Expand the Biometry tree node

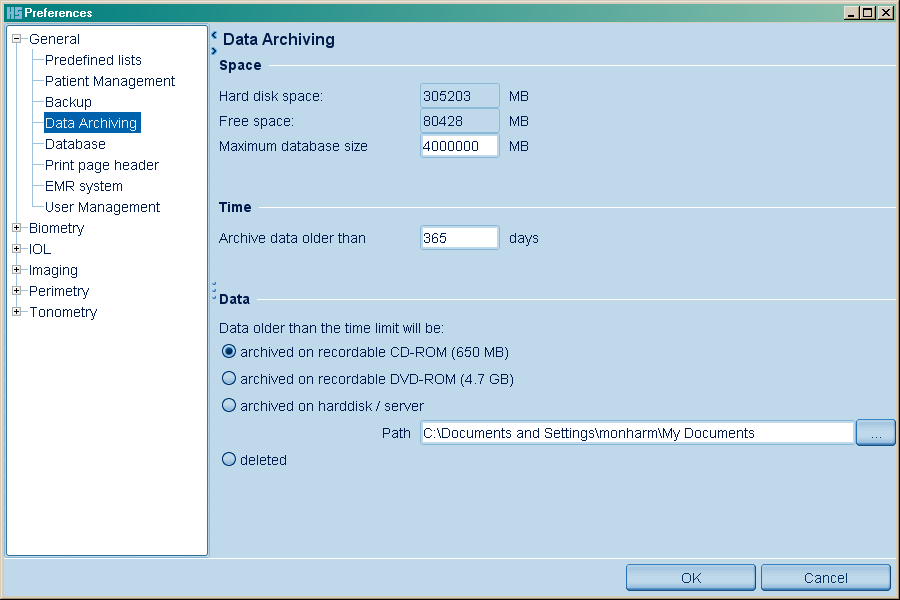click(x=17, y=228)
